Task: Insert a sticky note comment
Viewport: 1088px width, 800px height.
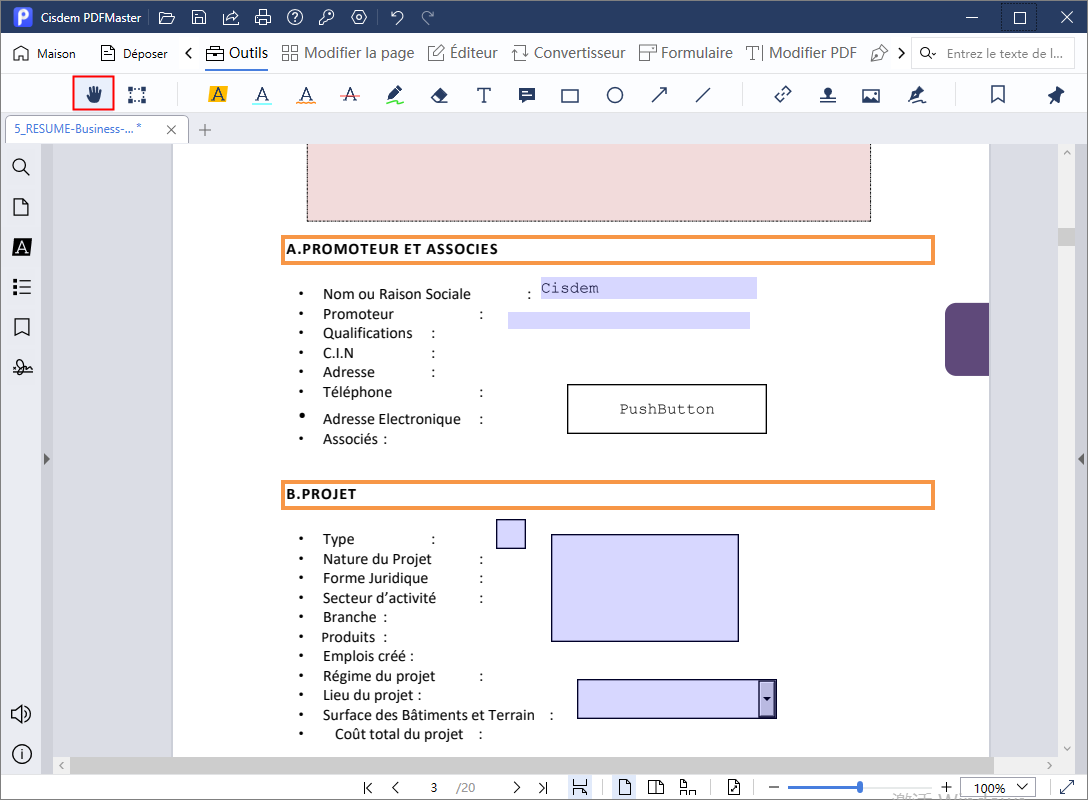Action: [x=527, y=95]
